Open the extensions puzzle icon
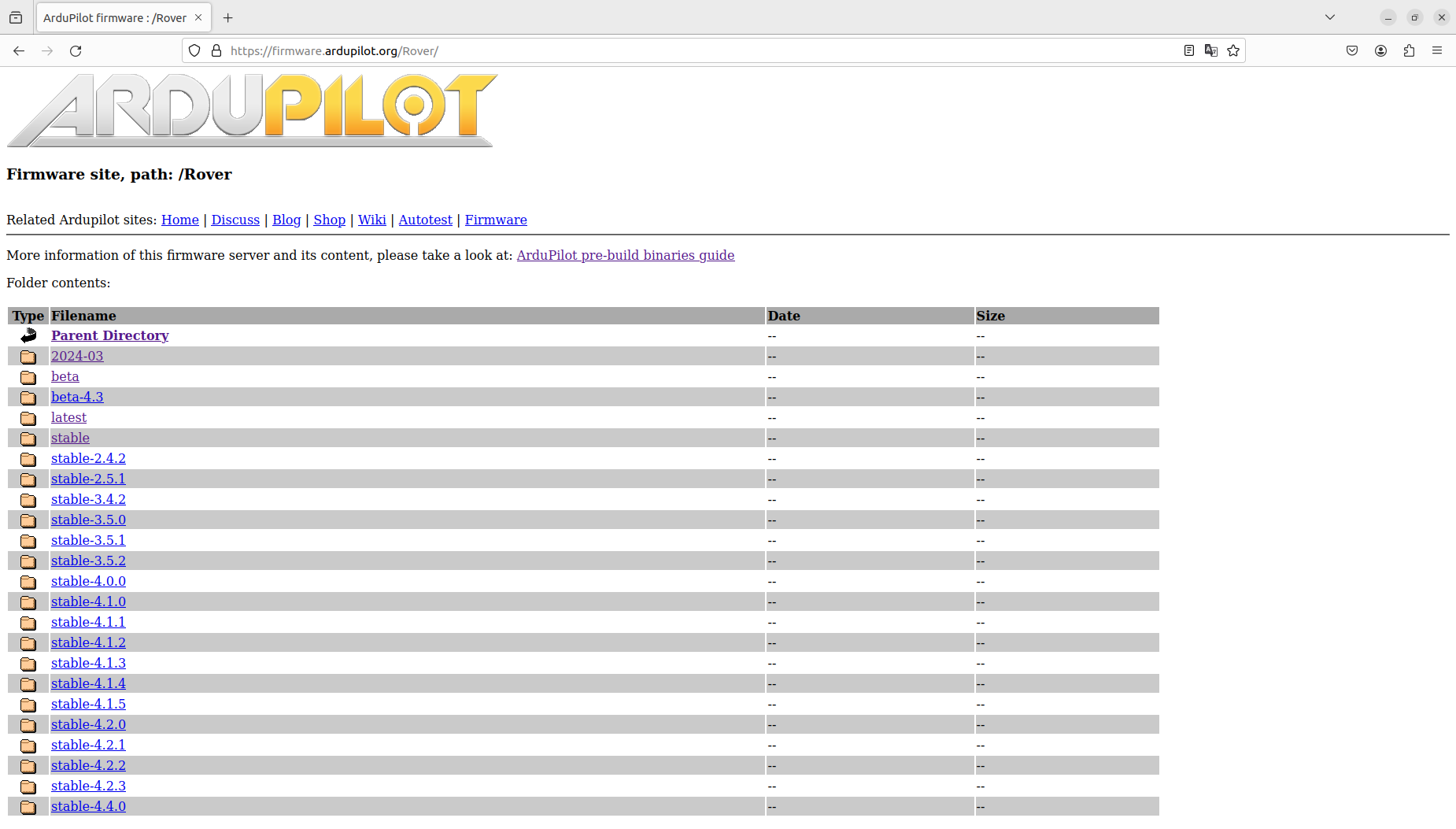 coord(1409,51)
